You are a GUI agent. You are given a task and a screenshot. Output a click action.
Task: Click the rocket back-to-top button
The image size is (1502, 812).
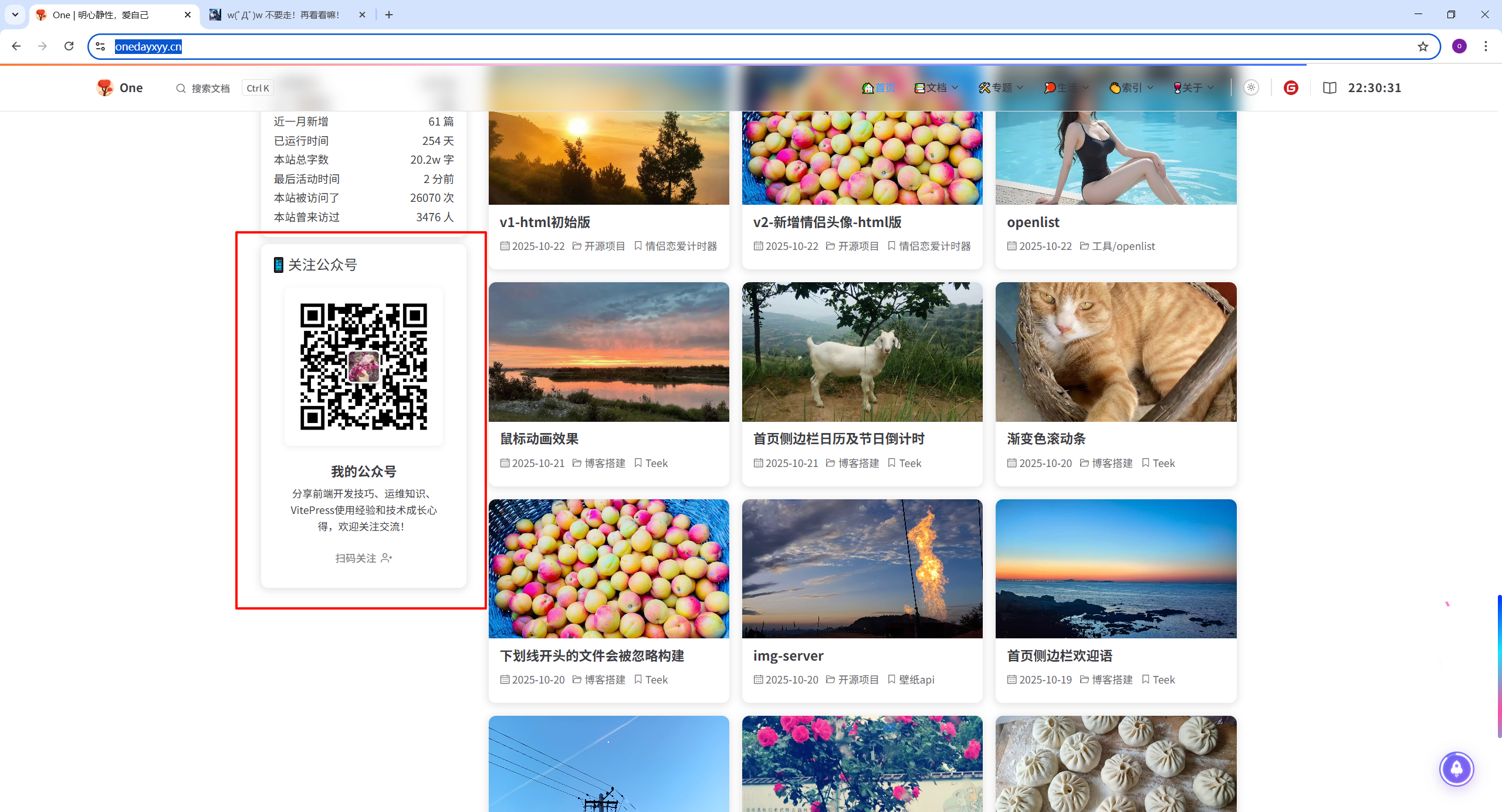pyautogui.click(x=1456, y=769)
